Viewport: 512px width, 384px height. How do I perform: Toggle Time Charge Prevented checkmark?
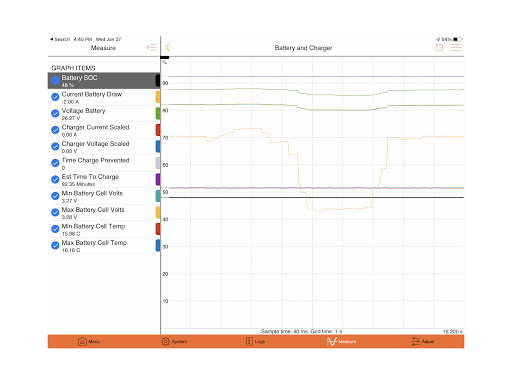point(55,163)
